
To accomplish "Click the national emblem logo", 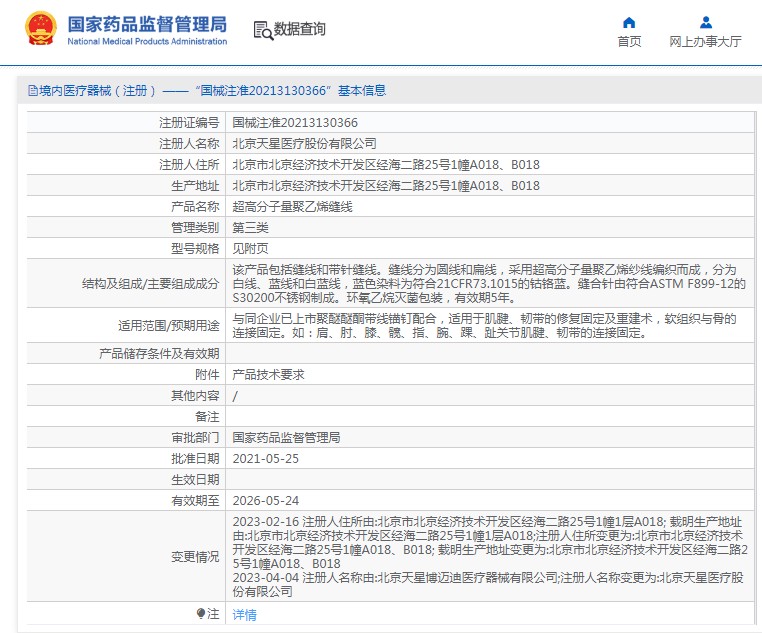I will tap(40, 29).
